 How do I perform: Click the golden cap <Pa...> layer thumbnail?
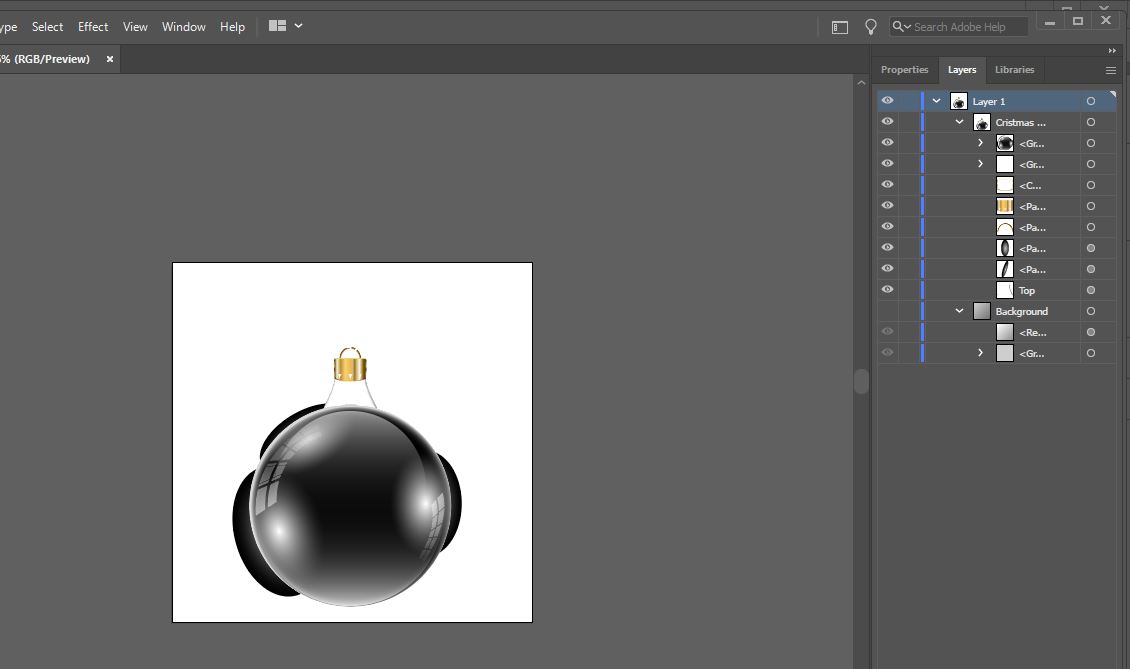1004,205
